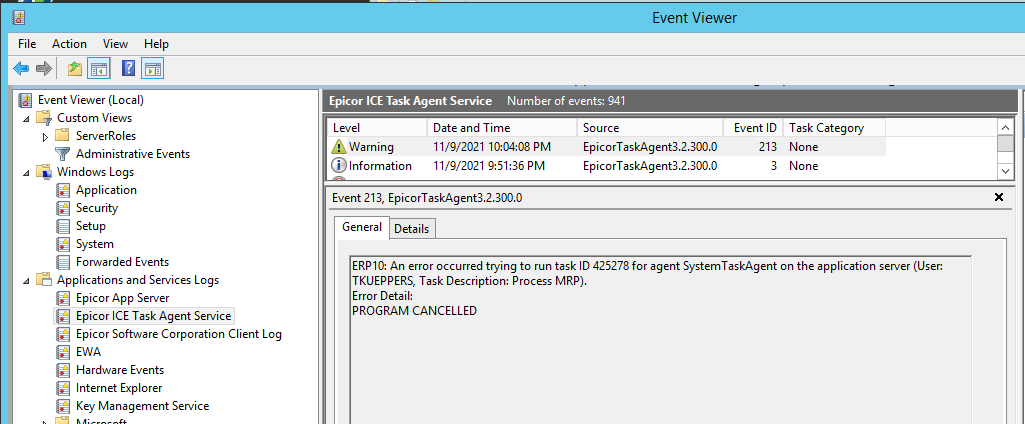Click the Forwarded Events log icon
The height and width of the screenshot is (424, 1025).
click(x=63, y=262)
